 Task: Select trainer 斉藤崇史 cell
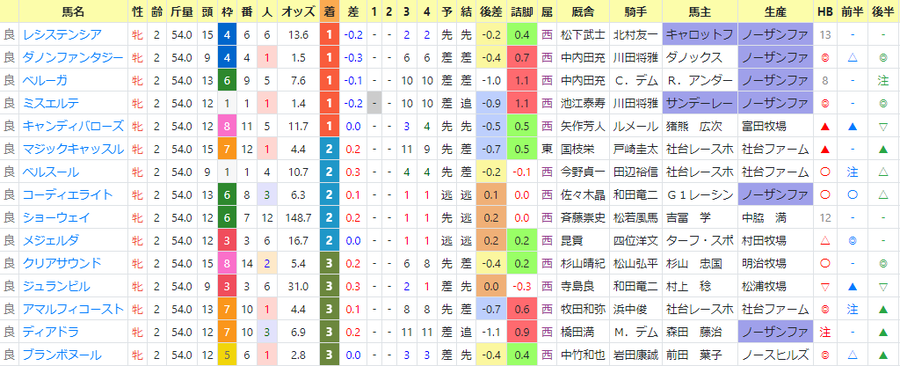coord(583,218)
